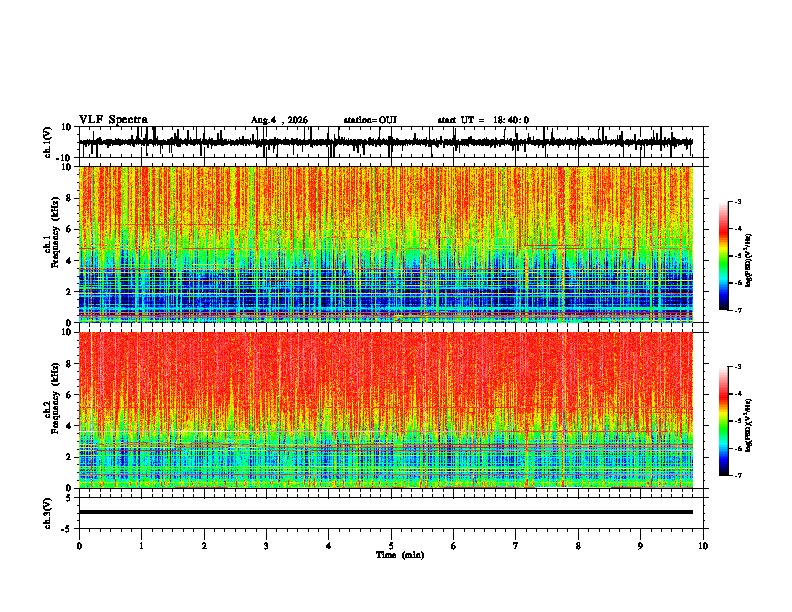Click the time axis tick label "1"

[x=141, y=546]
